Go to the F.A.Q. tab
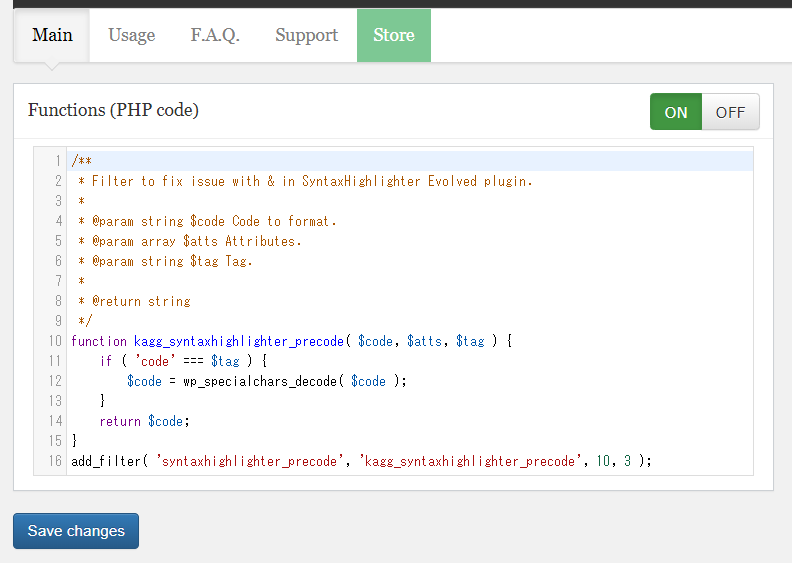The image size is (792, 563). pos(215,35)
